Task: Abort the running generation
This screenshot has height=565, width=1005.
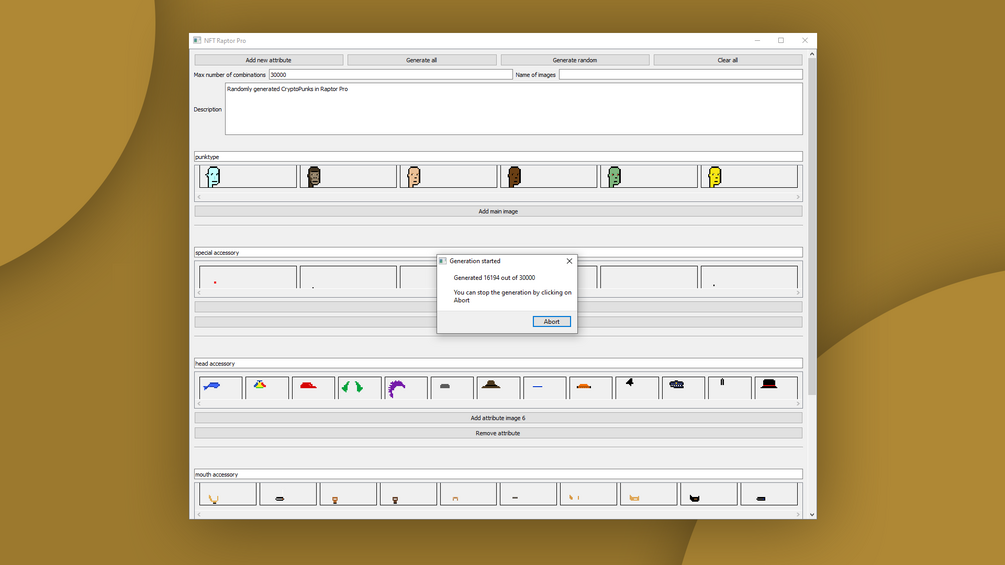Action: tap(551, 322)
